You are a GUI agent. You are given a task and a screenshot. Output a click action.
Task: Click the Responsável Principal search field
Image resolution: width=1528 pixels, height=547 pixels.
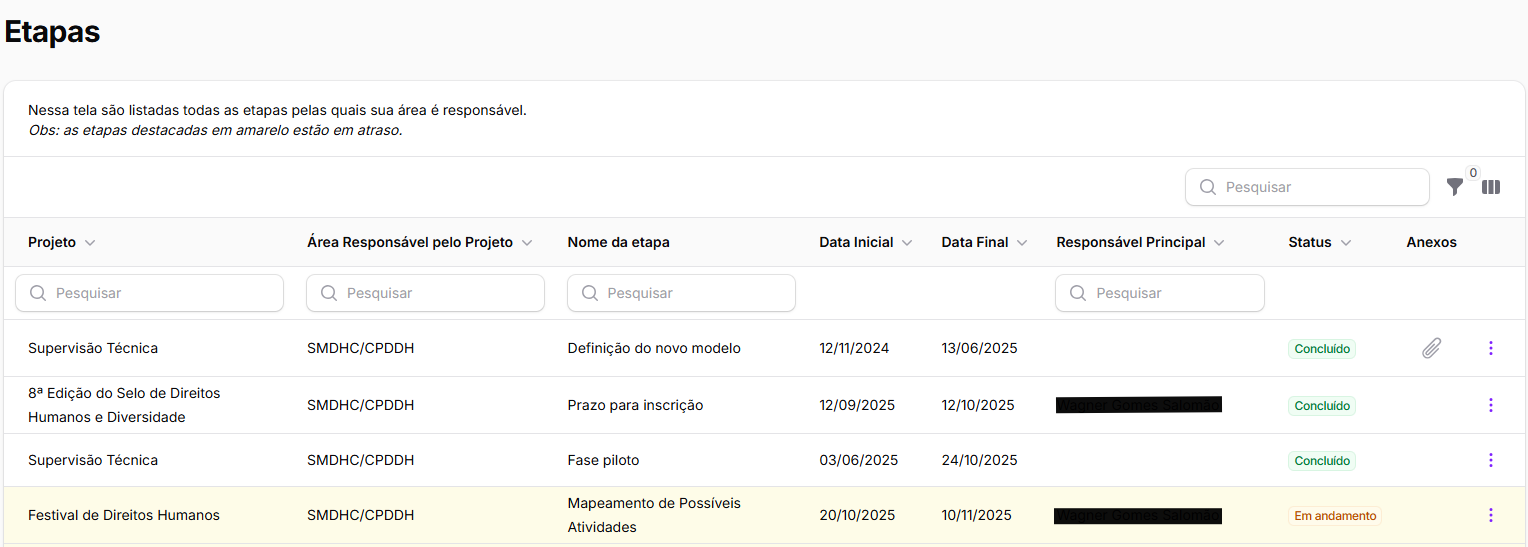click(1170, 293)
